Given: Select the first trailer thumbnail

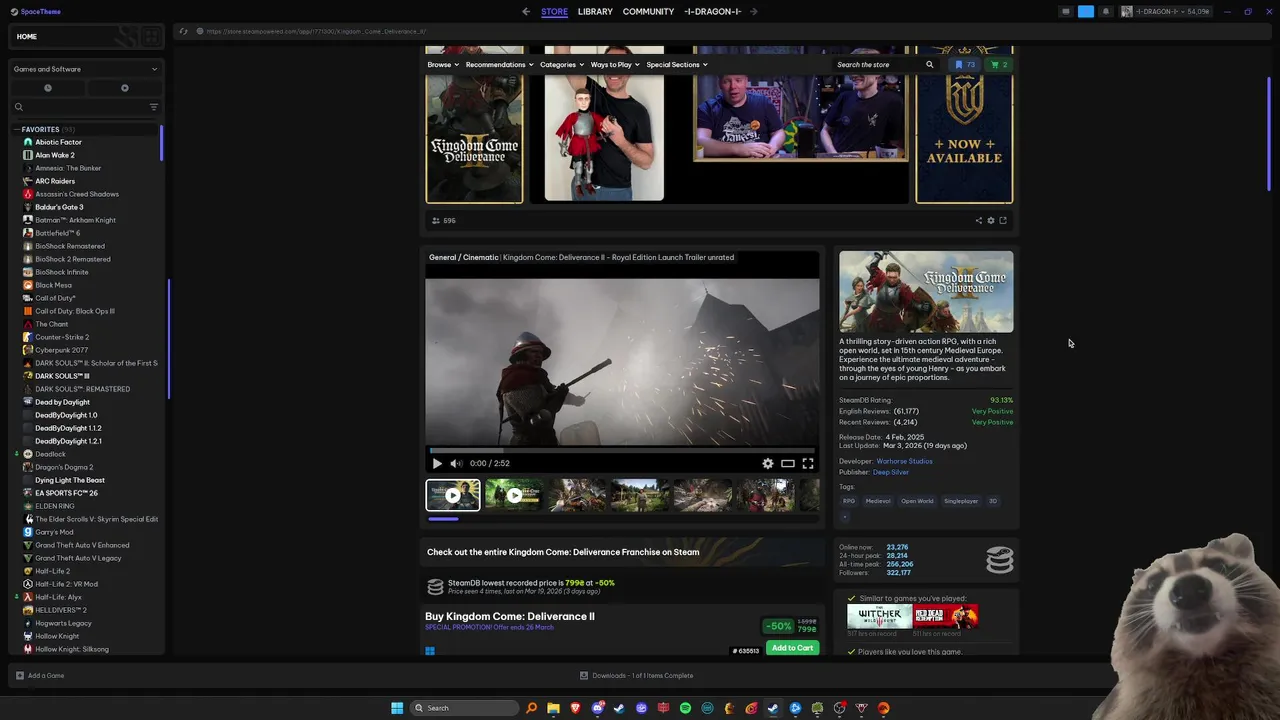Looking at the screenshot, I should click(453, 495).
